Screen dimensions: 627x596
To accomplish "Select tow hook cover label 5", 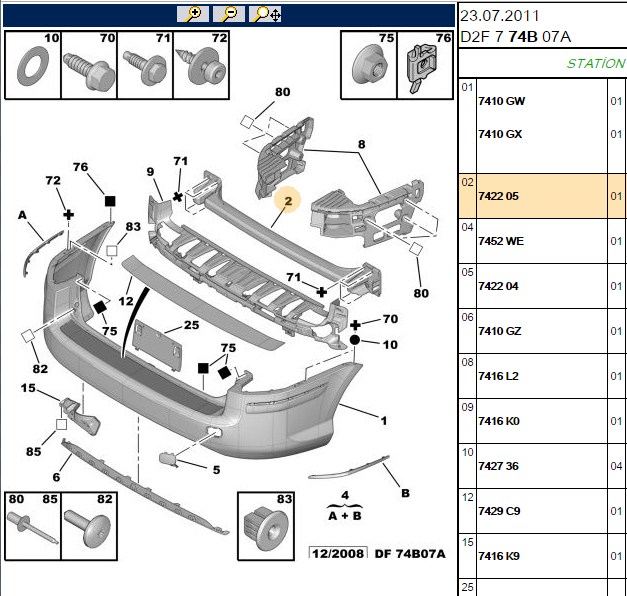I will pos(216,470).
